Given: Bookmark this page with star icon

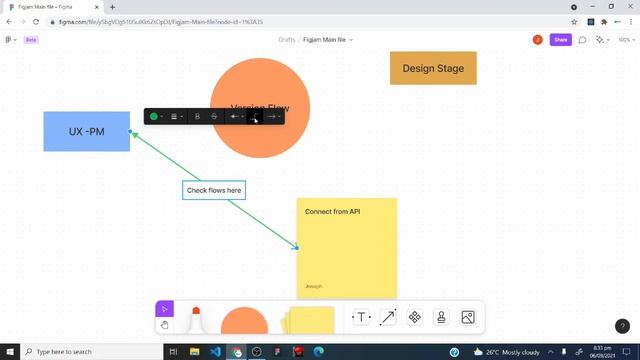Looking at the screenshot, I should pos(574,22).
